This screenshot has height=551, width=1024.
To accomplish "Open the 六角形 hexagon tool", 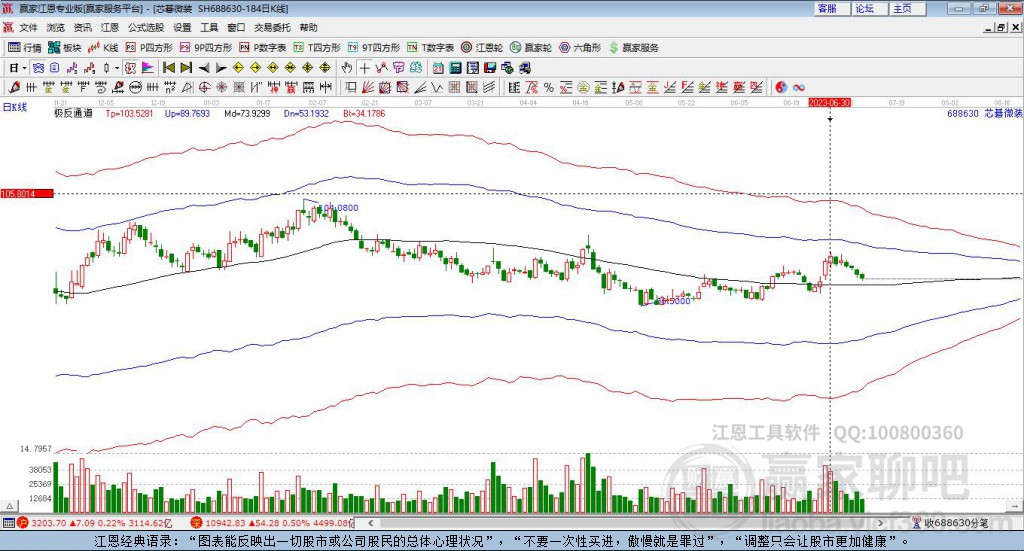I will click(580, 48).
